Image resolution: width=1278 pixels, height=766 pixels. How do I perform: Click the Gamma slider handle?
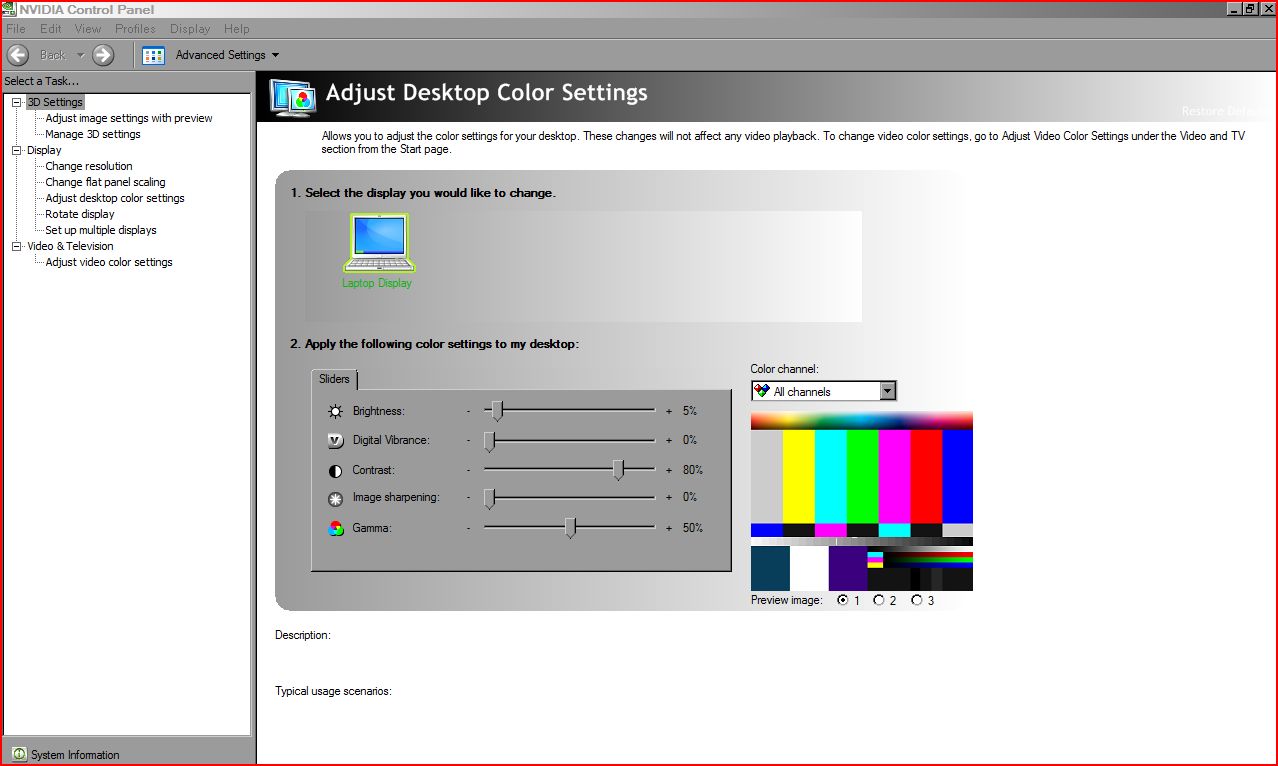[x=570, y=528]
